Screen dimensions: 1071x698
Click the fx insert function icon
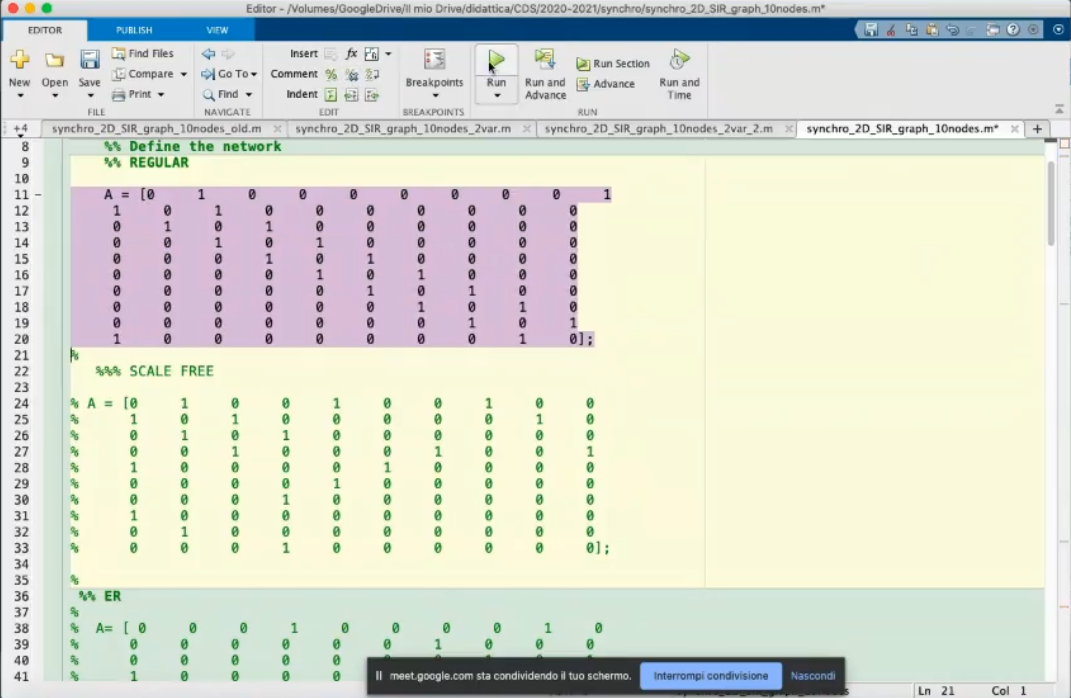tap(352, 54)
